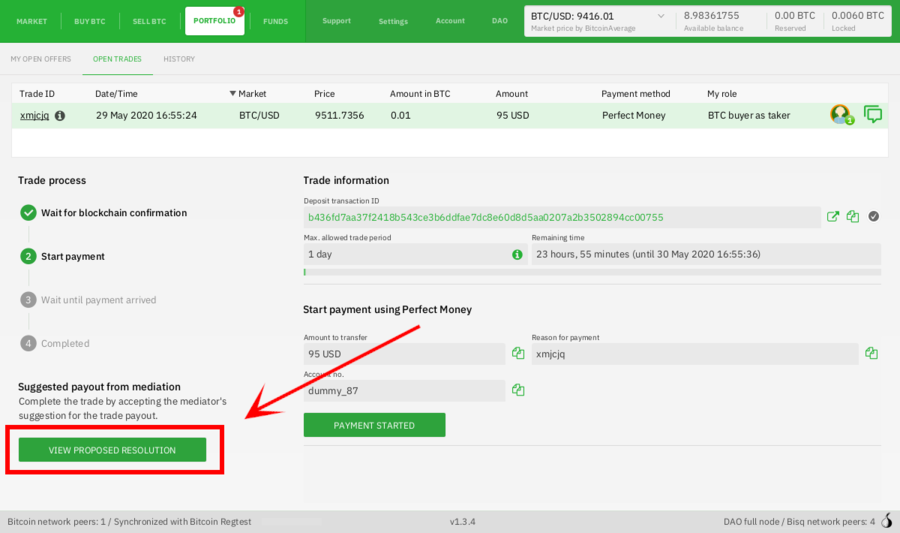Copy the deposit transaction ID

tap(853, 217)
